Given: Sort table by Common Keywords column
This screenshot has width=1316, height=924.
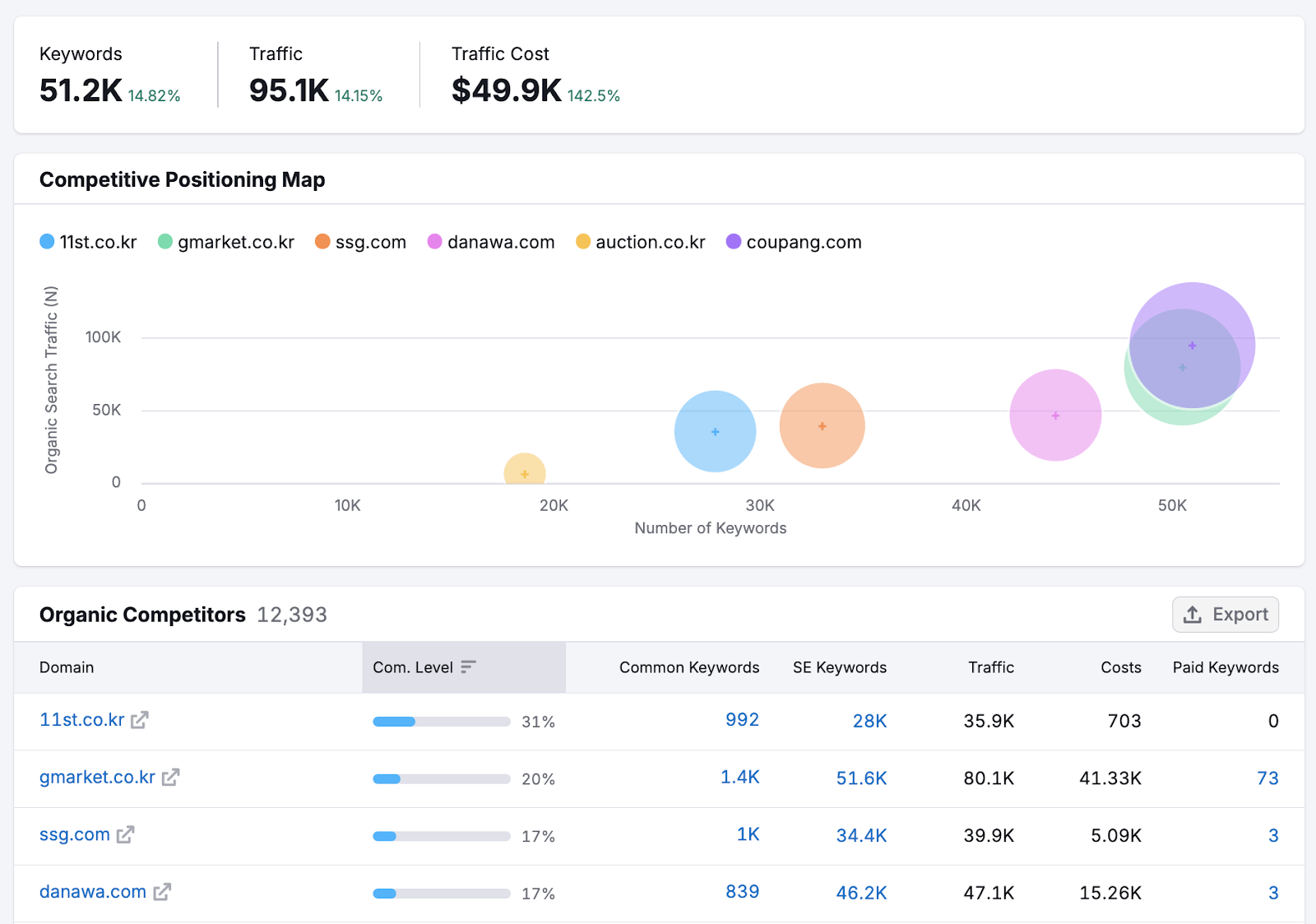Looking at the screenshot, I should 688,667.
